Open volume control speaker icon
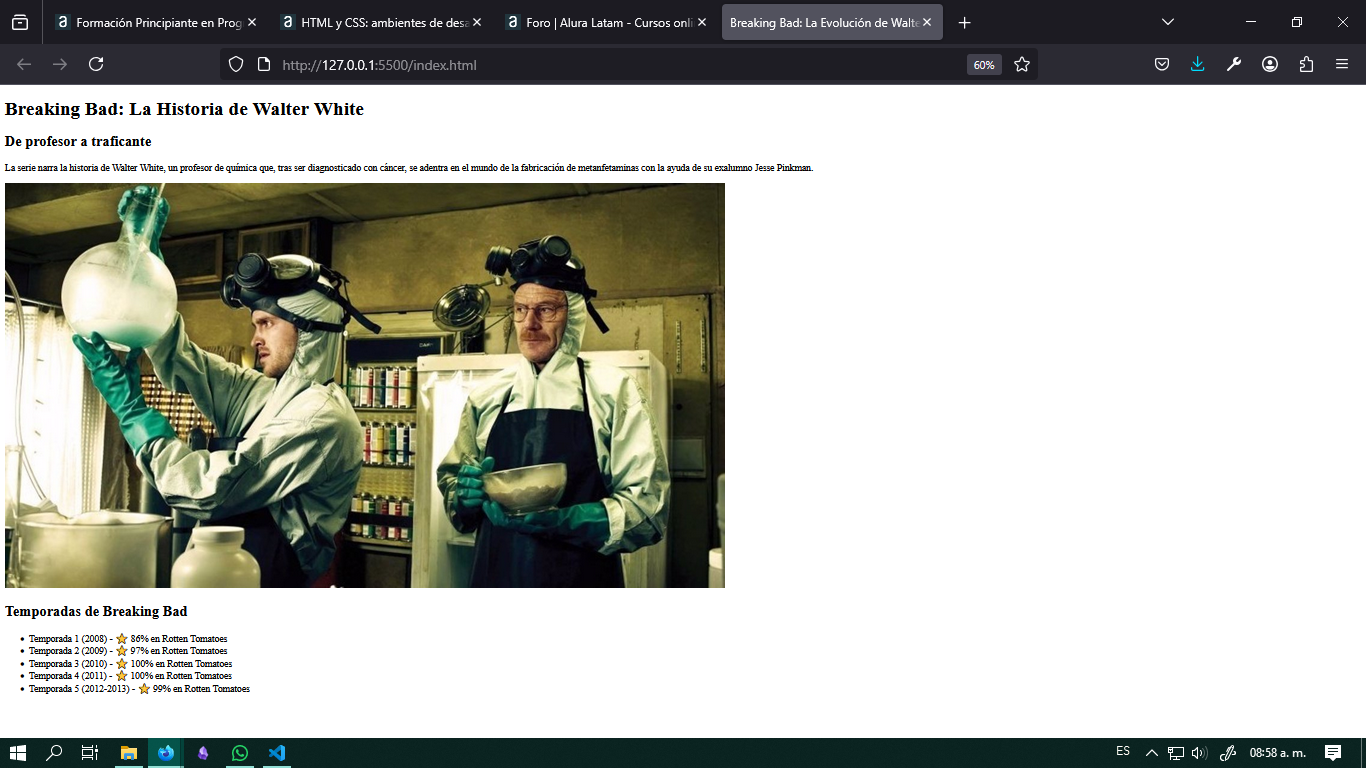The image size is (1366, 768). (x=1200, y=753)
